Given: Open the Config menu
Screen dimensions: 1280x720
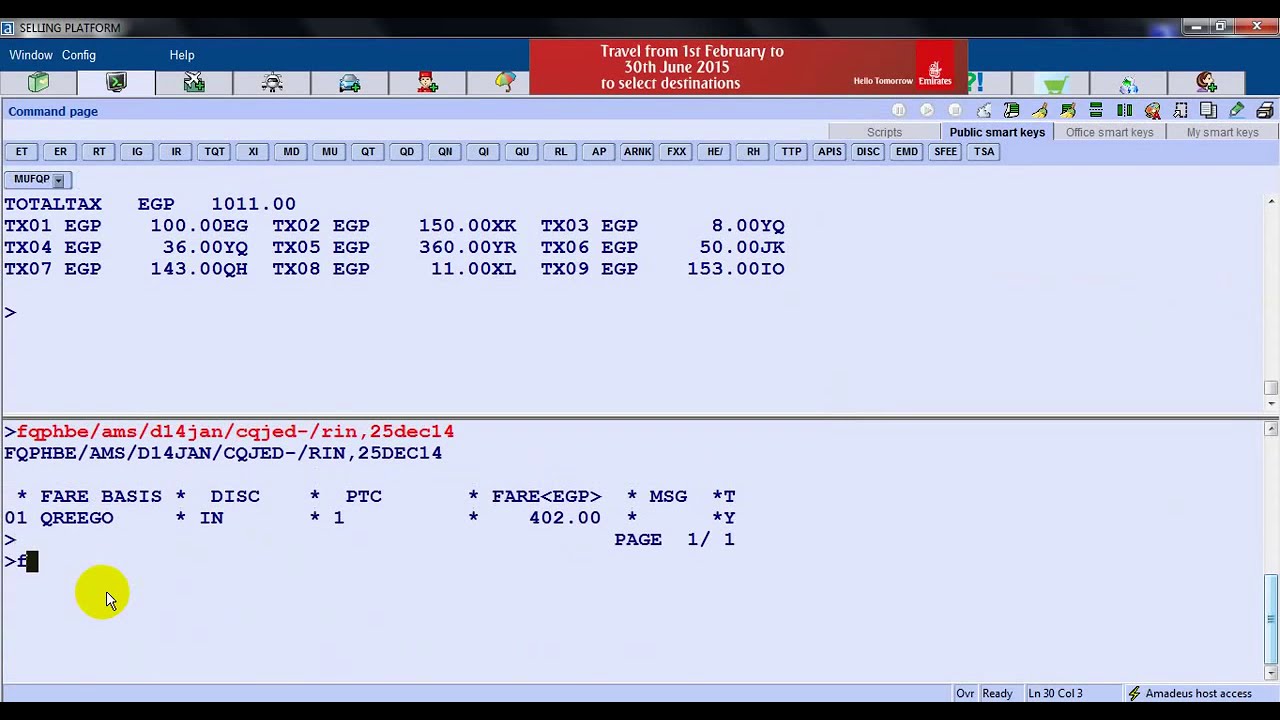Looking at the screenshot, I should (x=79, y=55).
